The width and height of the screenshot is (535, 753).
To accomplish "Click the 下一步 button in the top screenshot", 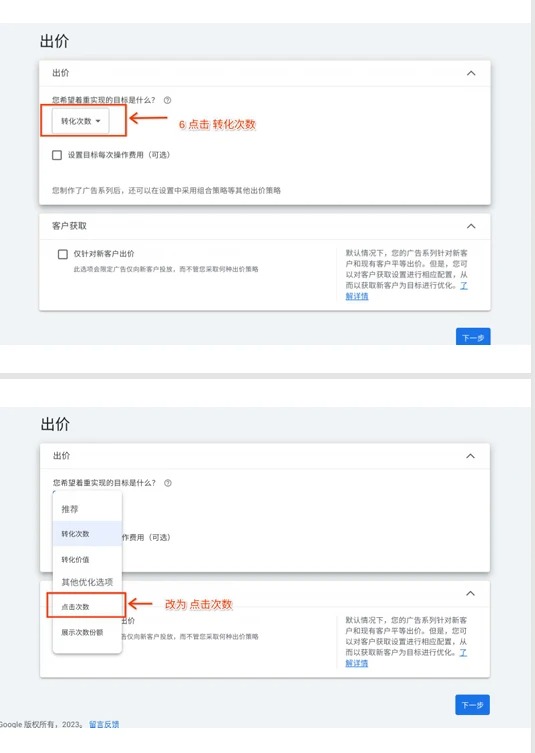I will [x=473, y=337].
